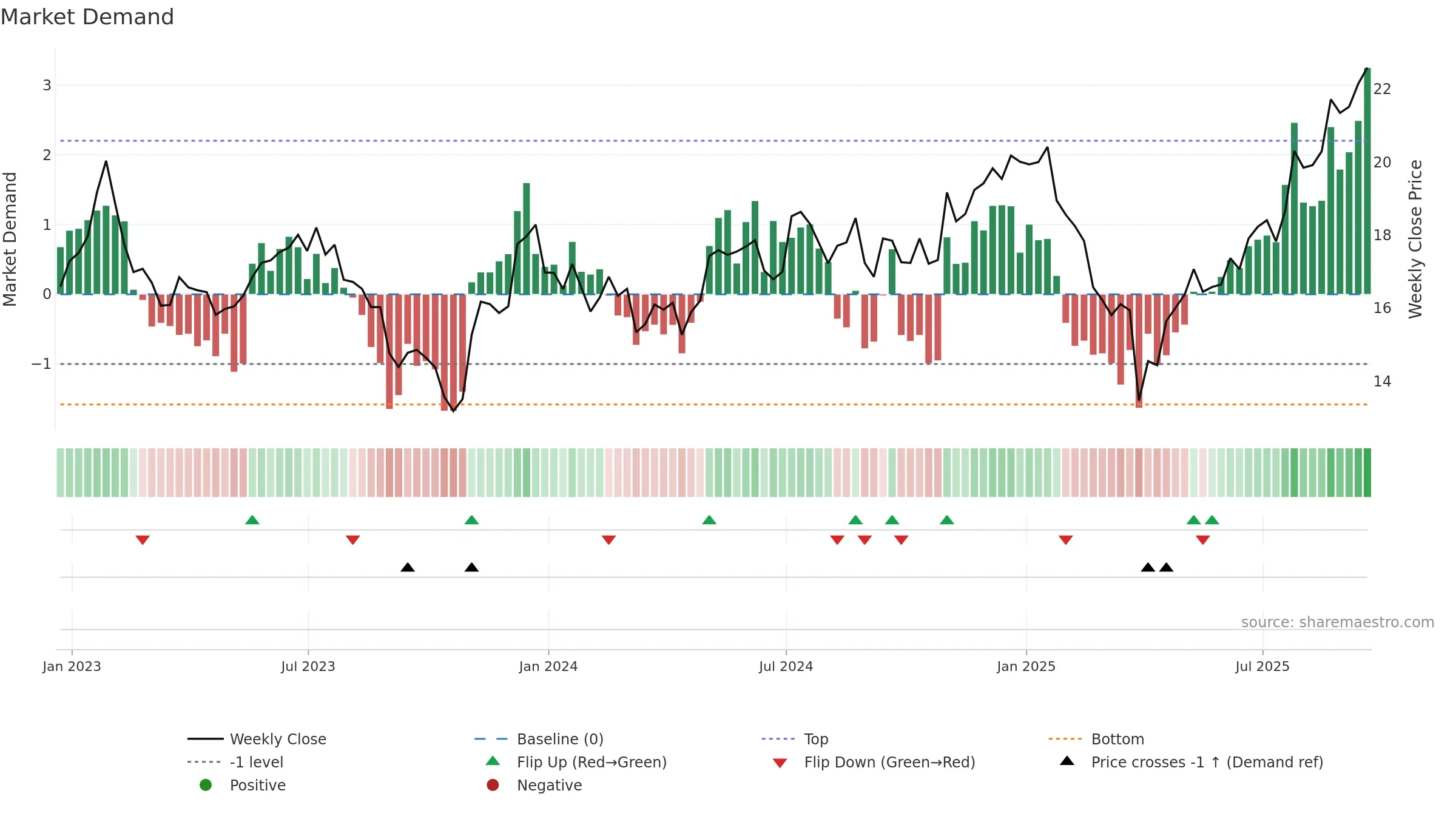Click the source: sharemaestro.com text

pyautogui.click(x=1337, y=622)
